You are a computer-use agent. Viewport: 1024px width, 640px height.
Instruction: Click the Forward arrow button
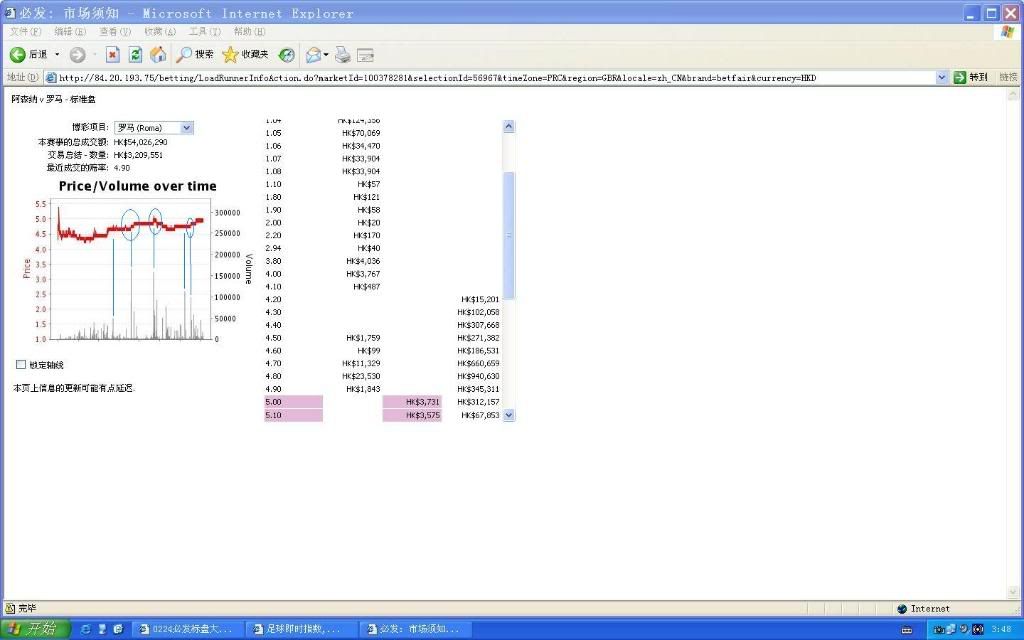[x=78, y=54]
